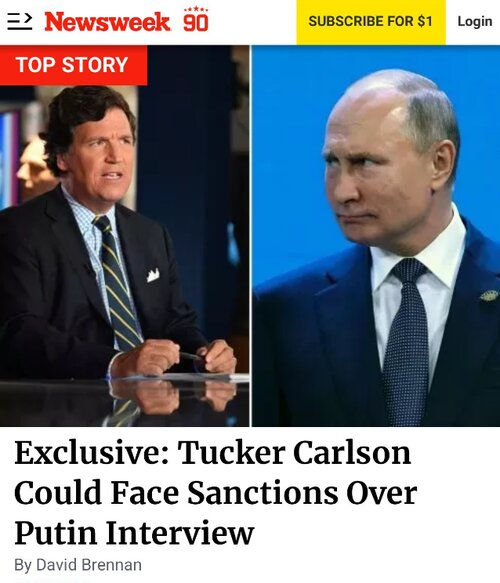The image size is (500, 583).
Task: Click the red TOP STORY badge
Action: [x=73, y=65]
